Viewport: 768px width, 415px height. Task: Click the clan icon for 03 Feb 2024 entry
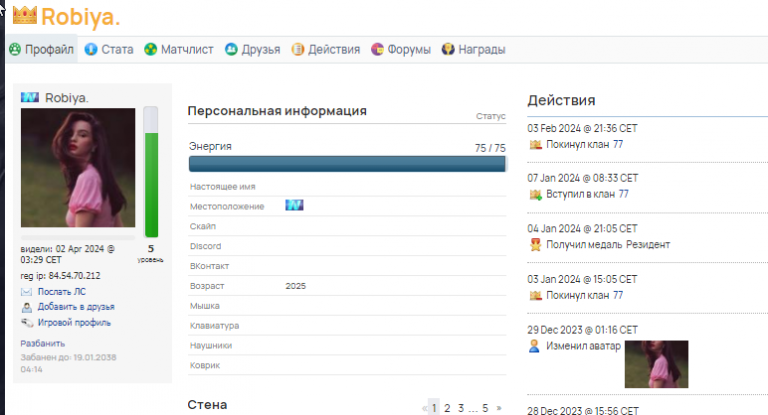pyautogui.click(x=535, y=145)
